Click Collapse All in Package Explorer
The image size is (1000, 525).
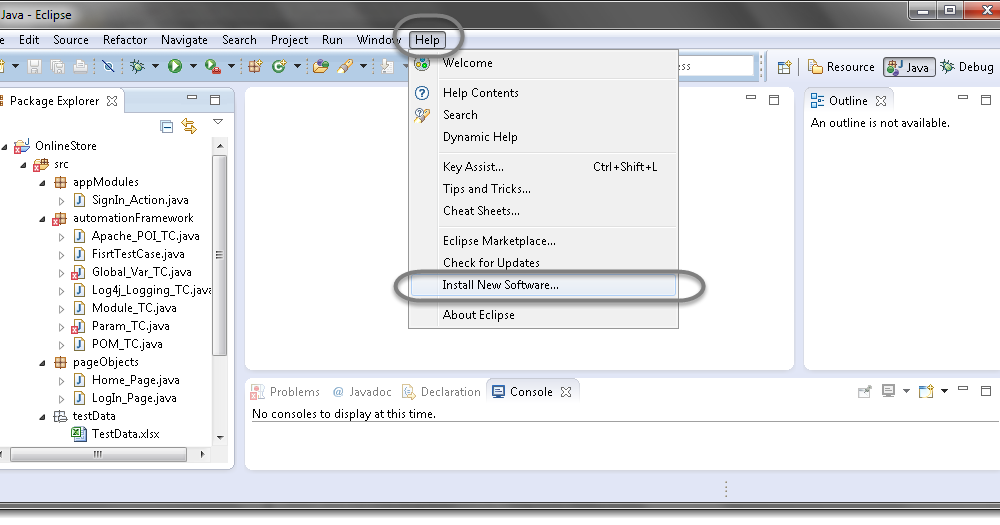coord(166,126)
